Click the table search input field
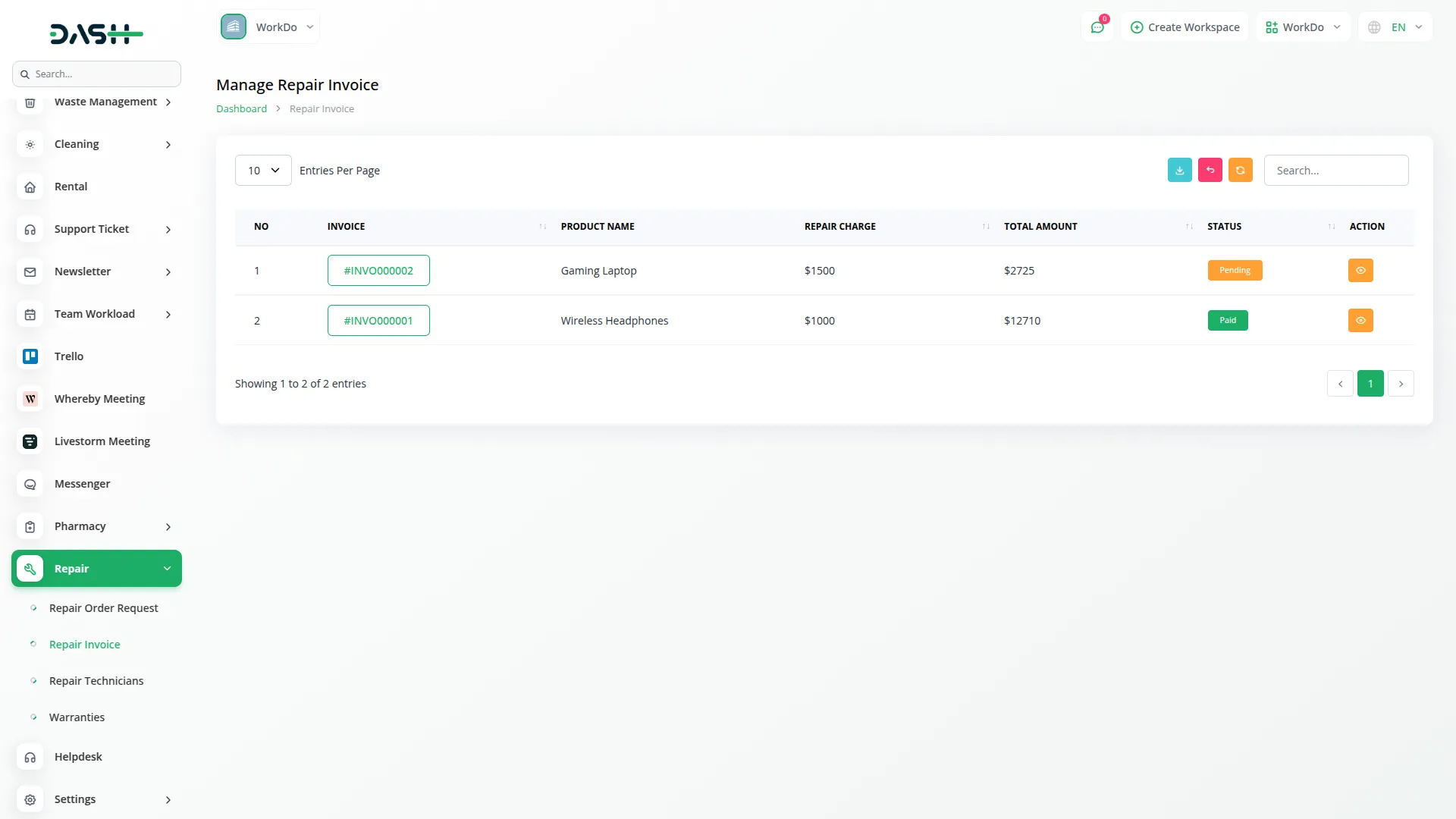1456x819 pixels. (x=1335, y=171)
